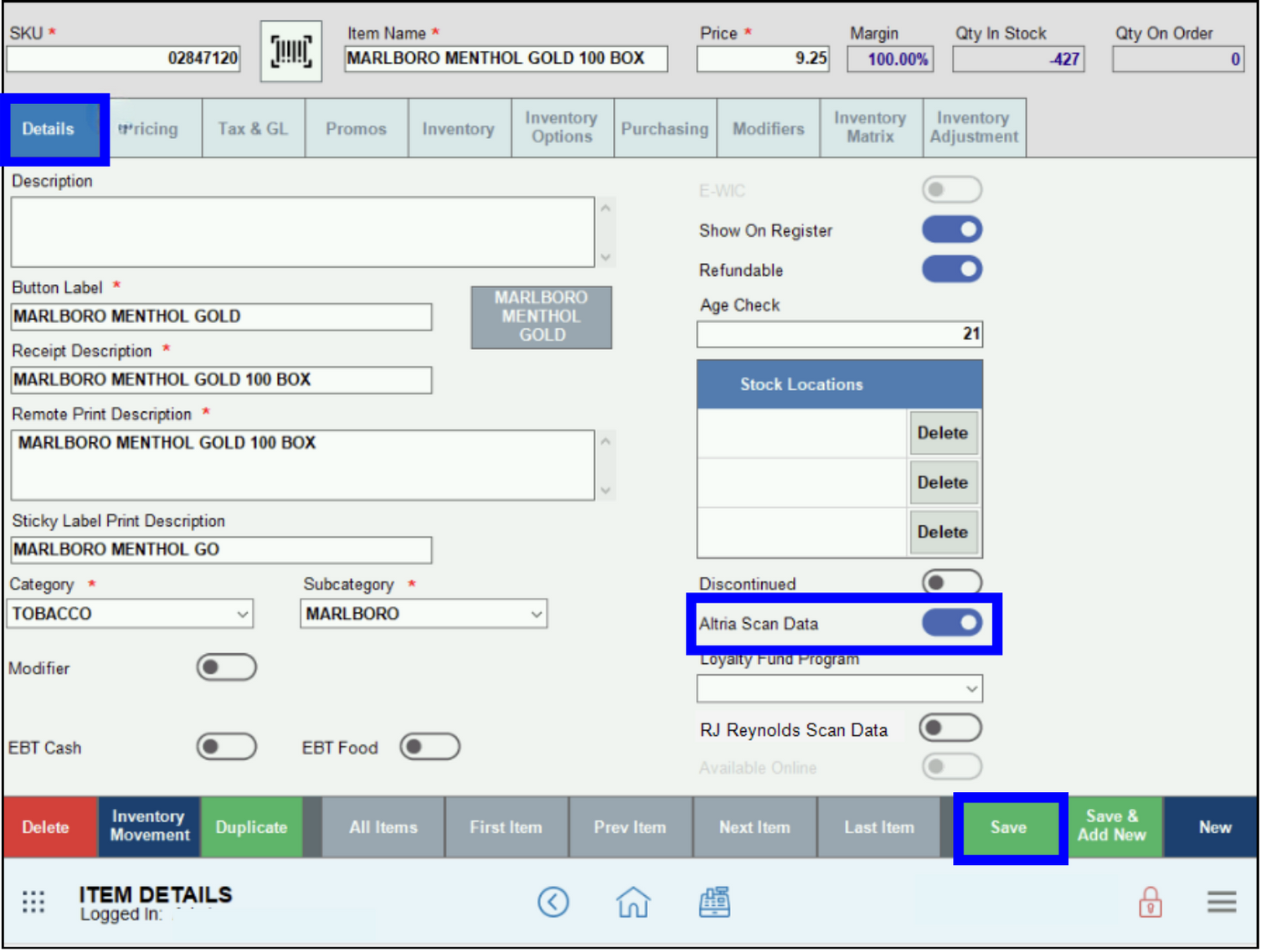Turn on the Modifier switch
The image size is (1261, 952).
pyautogui.click(x=226, y=667)
